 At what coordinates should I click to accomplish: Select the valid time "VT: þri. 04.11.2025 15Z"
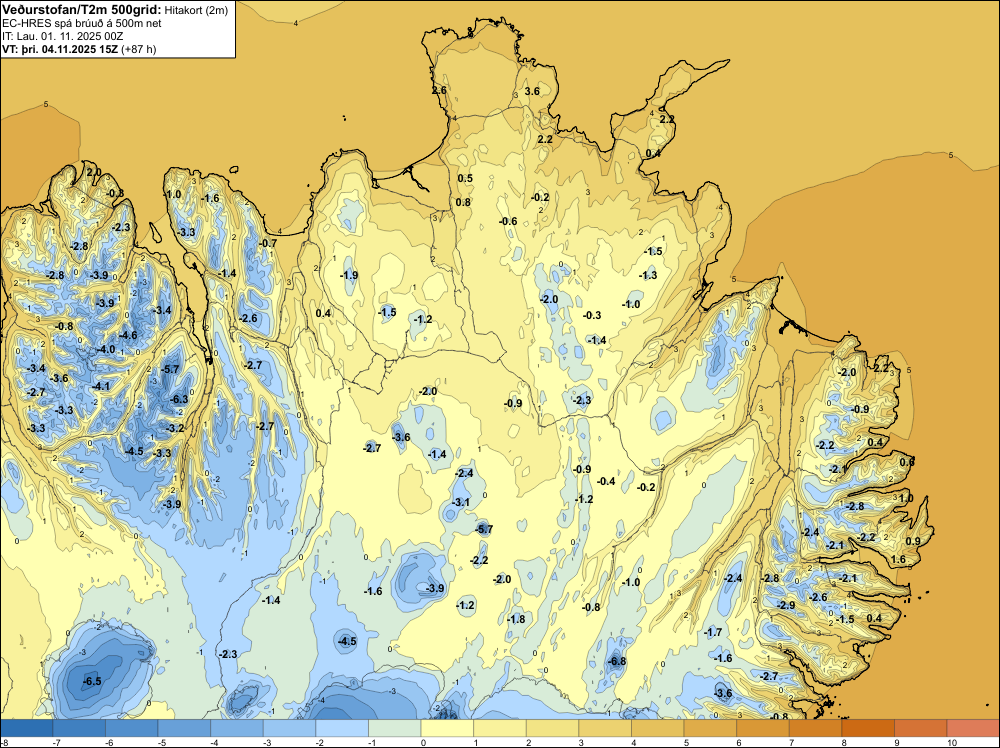click(x=59, y=49)
